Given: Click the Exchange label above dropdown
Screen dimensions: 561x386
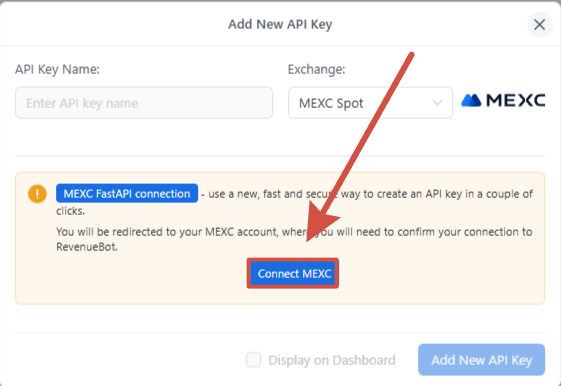Looking at the screenshot, I should click(x=316, y=69).
